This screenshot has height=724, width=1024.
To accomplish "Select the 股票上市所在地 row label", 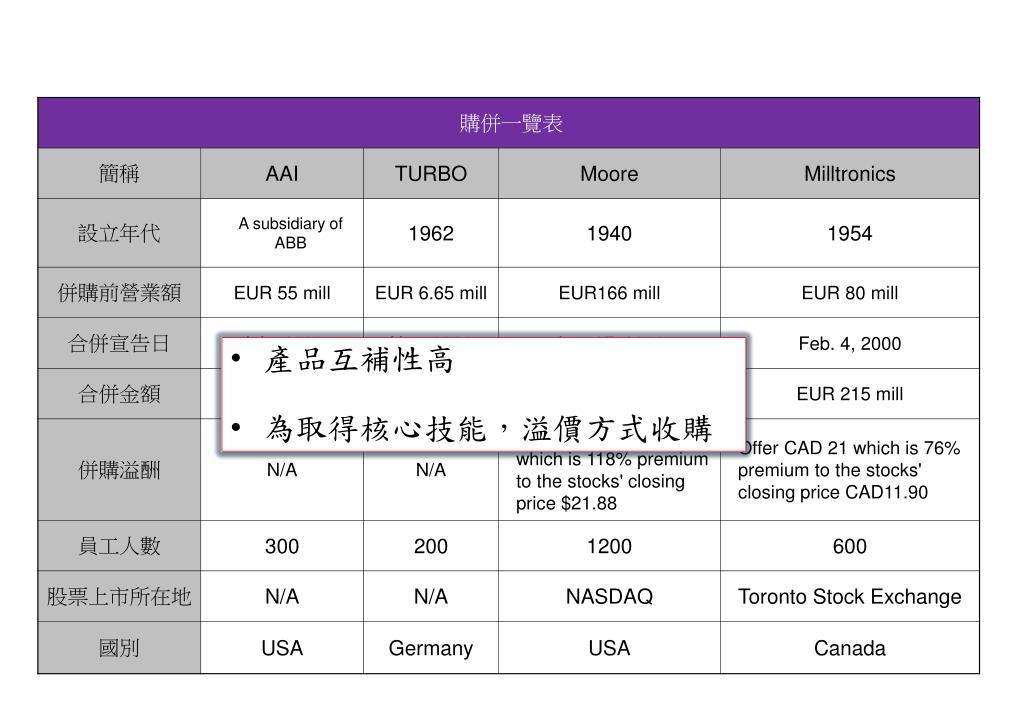I will coord(119,596).
